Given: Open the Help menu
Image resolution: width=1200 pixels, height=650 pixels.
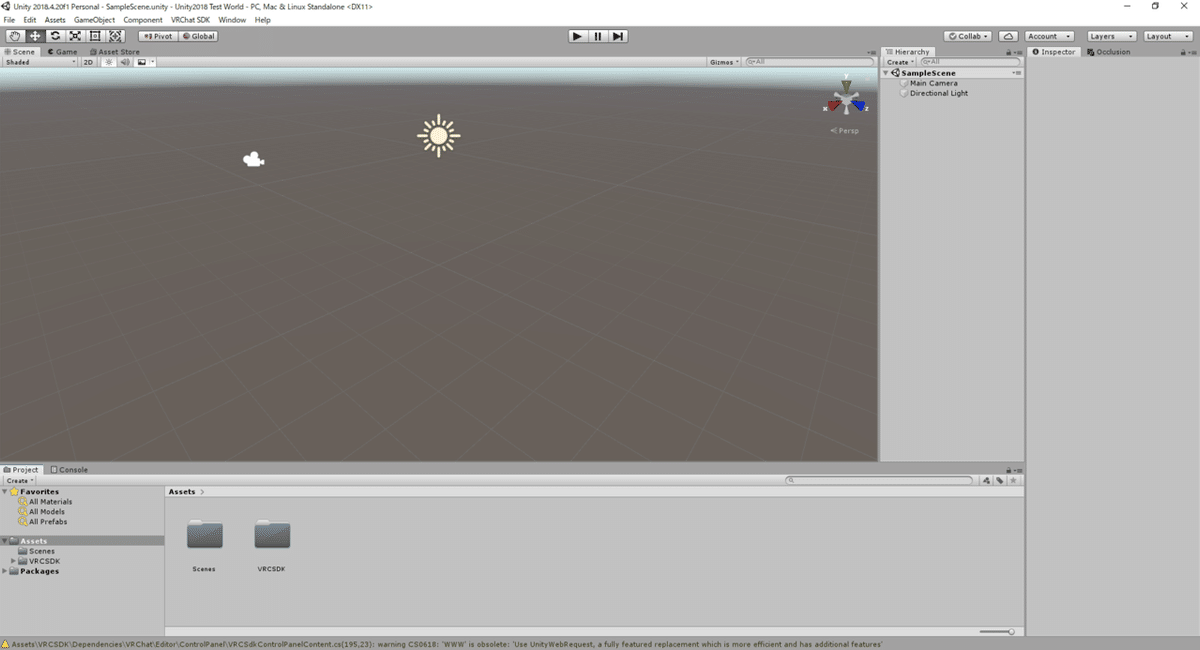Looking at the screenshot, I should [262, 20].
